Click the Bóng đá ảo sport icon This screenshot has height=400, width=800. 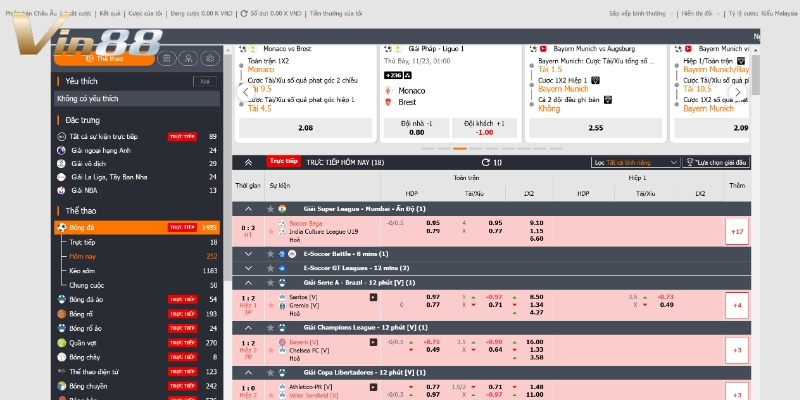(62, 299)
